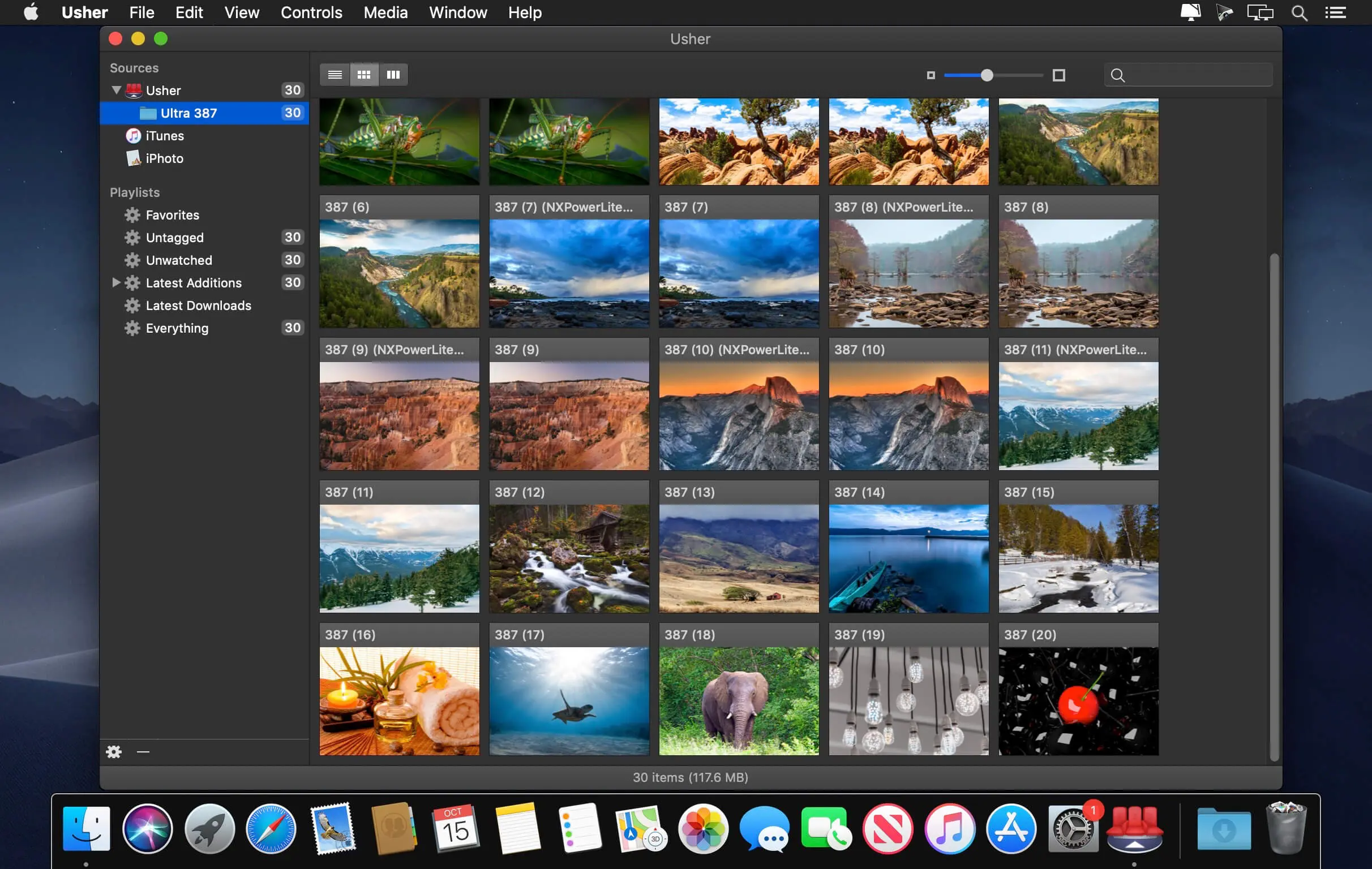The image size is (1372, 869).
Task: Open the Controls menu
Action: click(x=311, y=12)
